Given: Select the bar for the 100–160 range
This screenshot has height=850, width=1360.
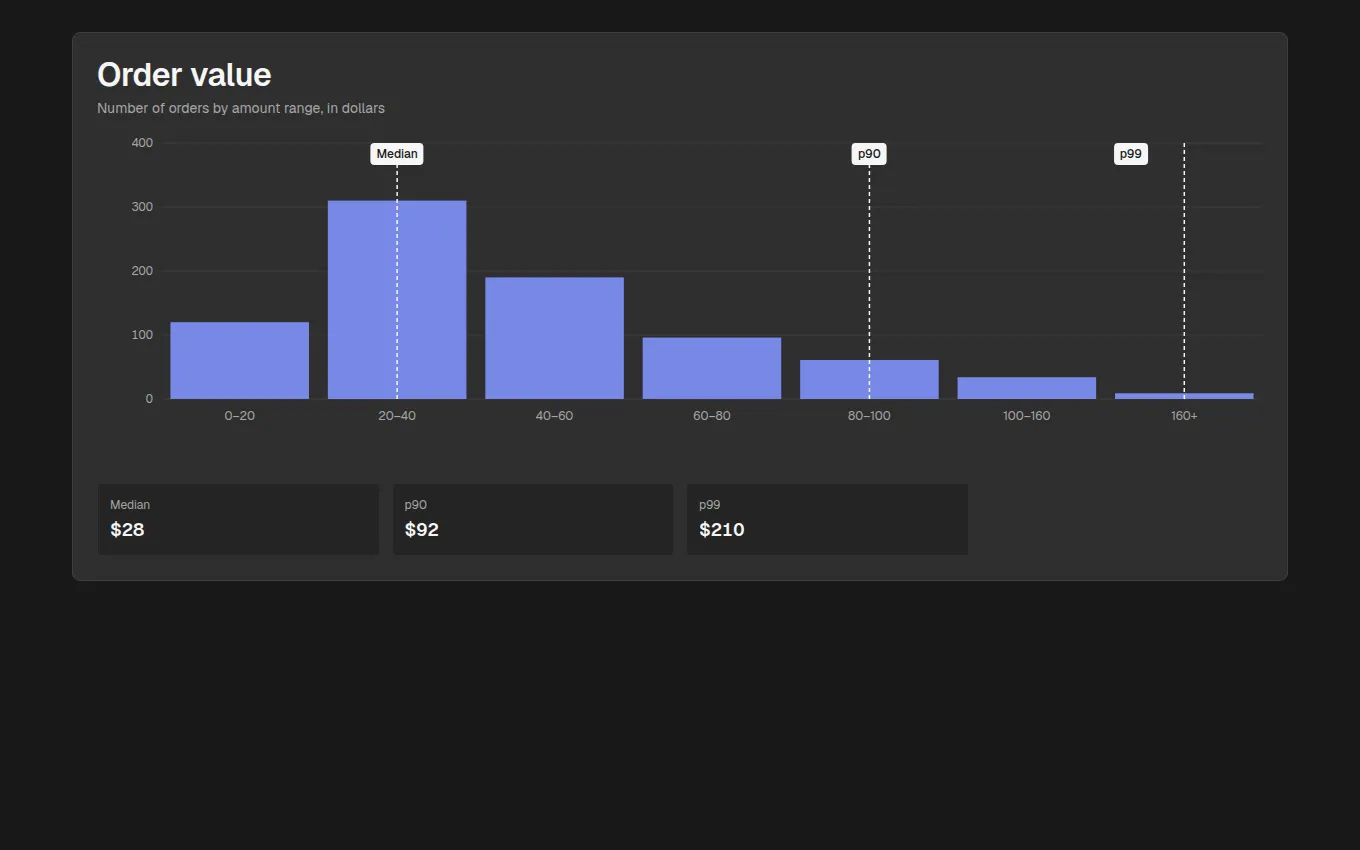Looking at the screenshot, I should (1027, 388).
